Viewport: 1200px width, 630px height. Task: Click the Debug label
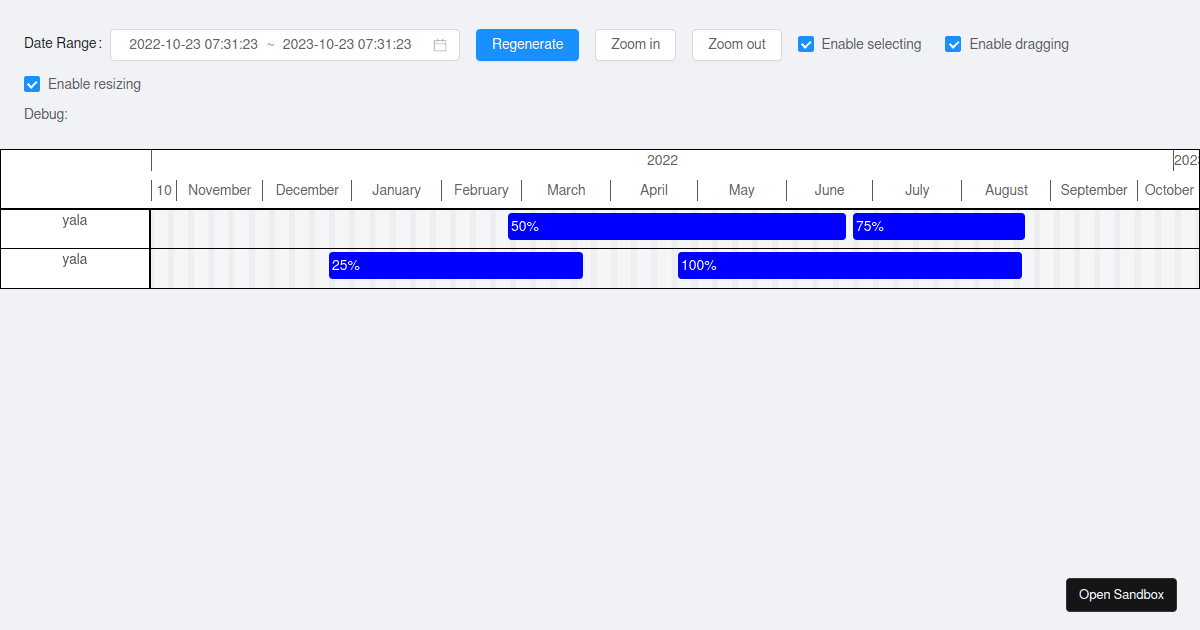click(x=45, y=114)
